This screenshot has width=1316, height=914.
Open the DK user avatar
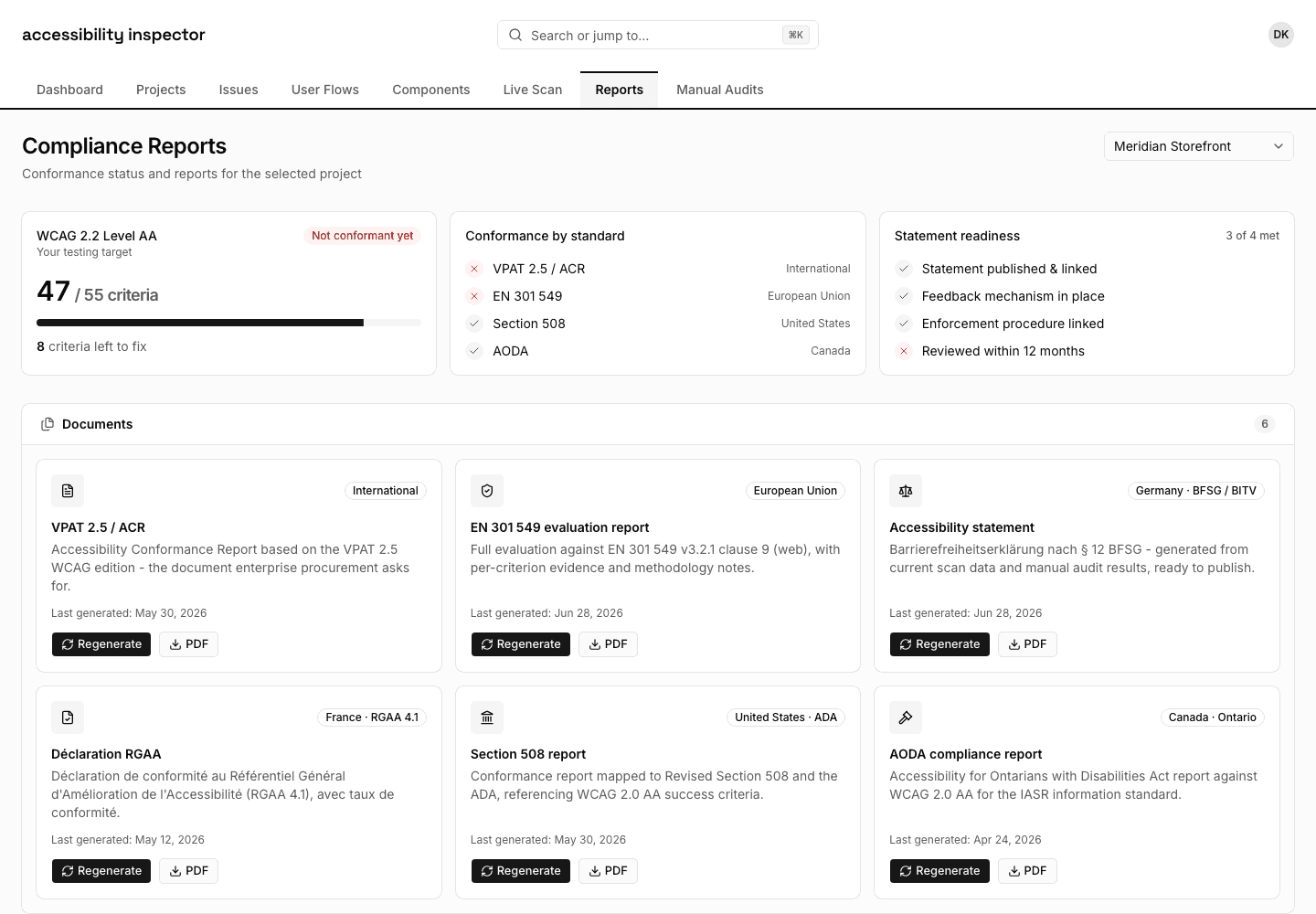[x=1281, y=35]
